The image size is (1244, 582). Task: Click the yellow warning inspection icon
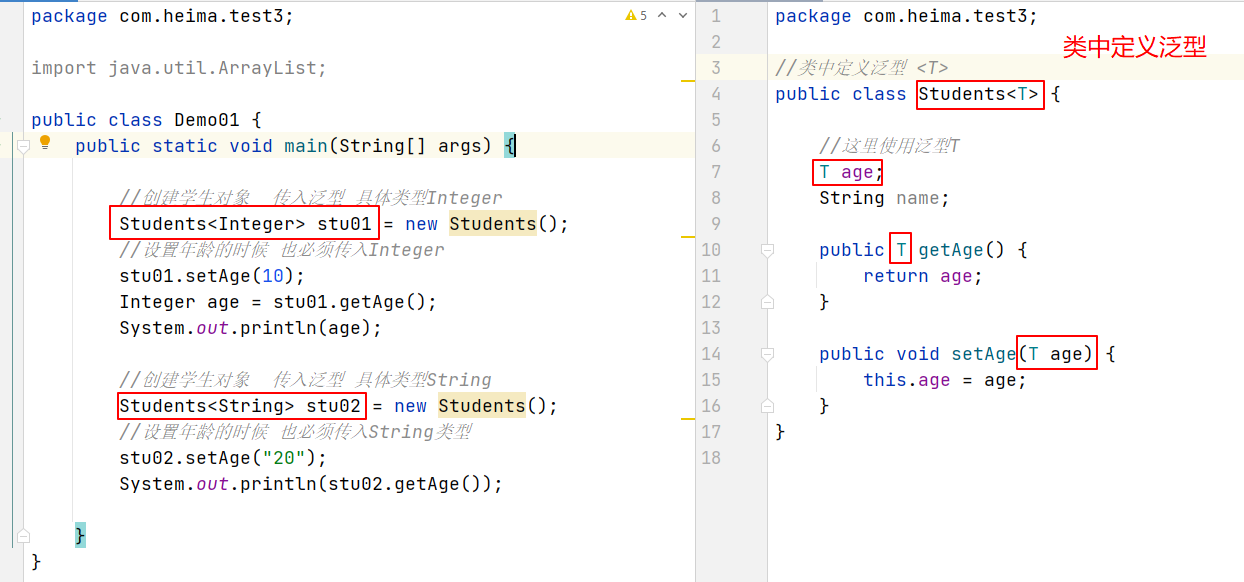pyautogui.click(x=631, y=16)
